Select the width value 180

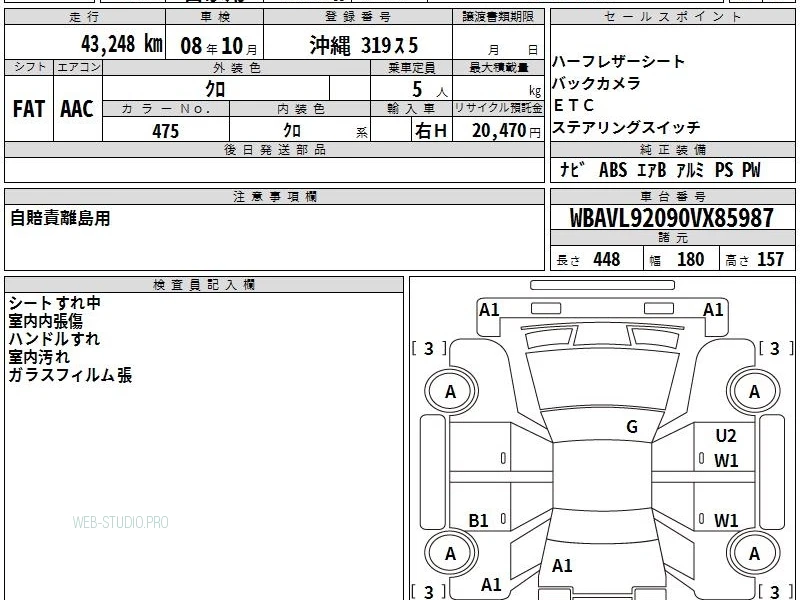tap(690, 259)
